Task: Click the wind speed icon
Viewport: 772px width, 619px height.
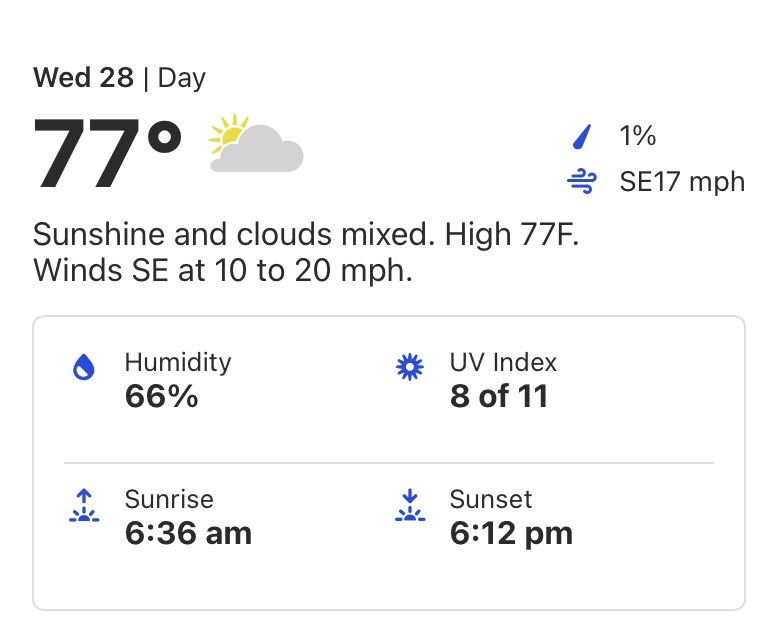Action: pyautogui.click(x=581, y=181)
